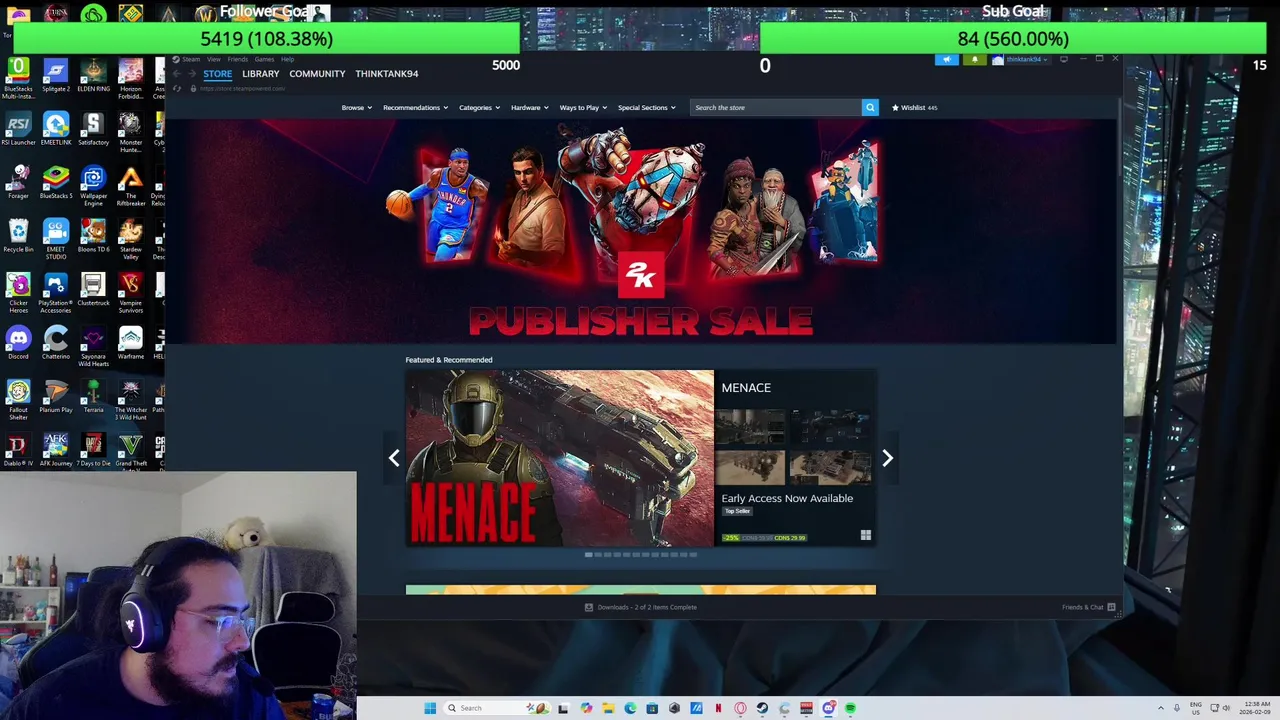The image size is (1280, 720).
Task: Open RSI Launcher desktop shortcut
Action: 18,128
